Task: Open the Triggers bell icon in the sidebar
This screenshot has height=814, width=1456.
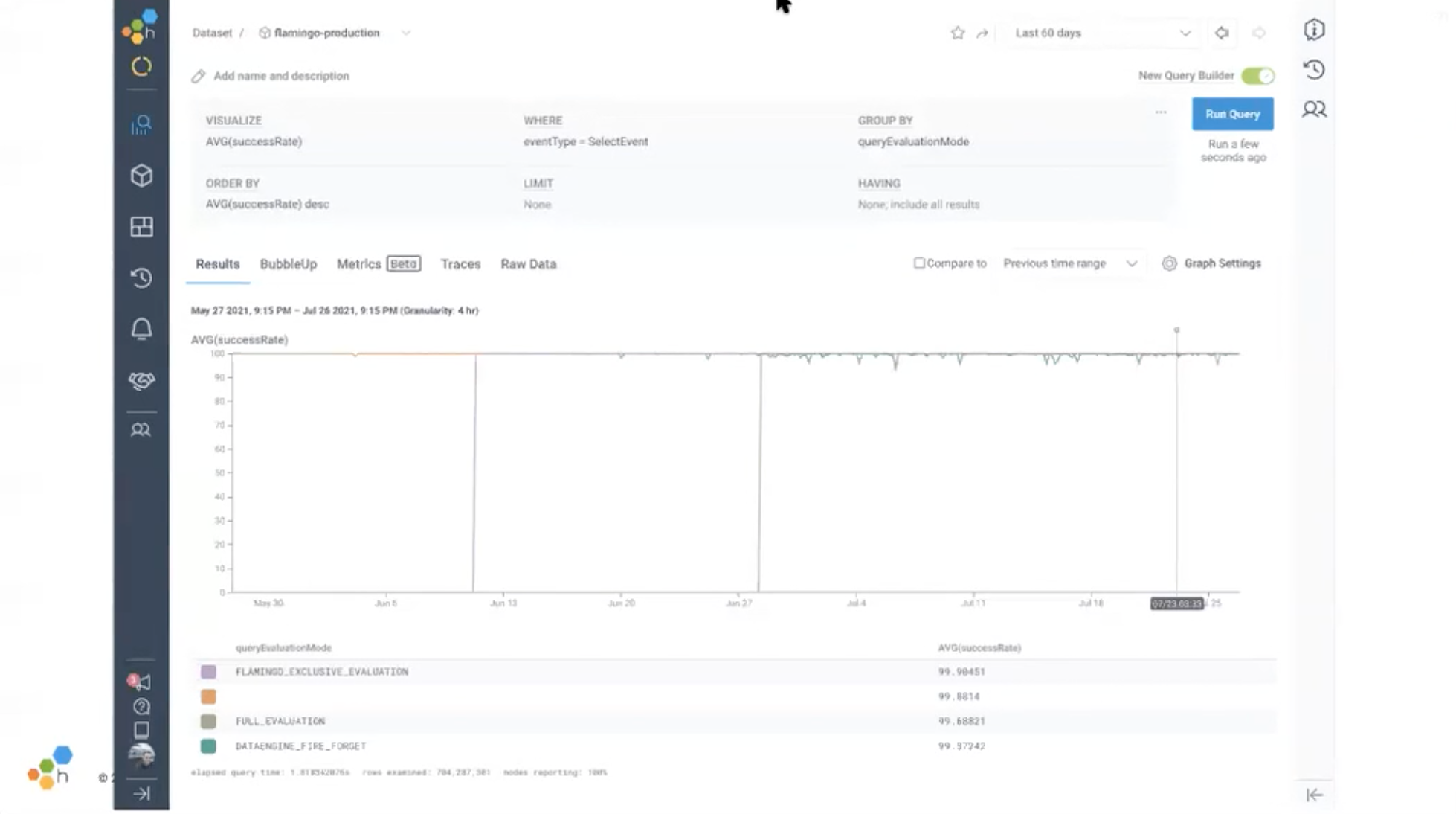Action: [x=141, y=329]
